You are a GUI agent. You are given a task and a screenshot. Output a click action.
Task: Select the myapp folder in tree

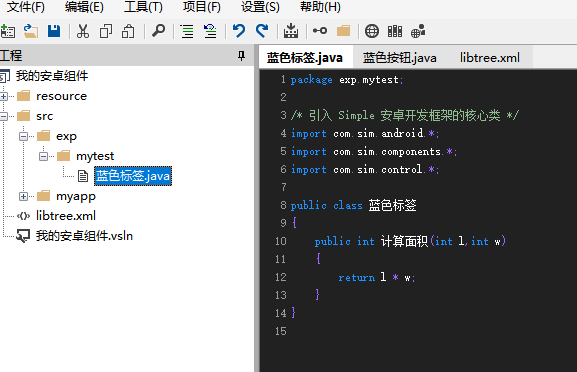coord(76,196)
